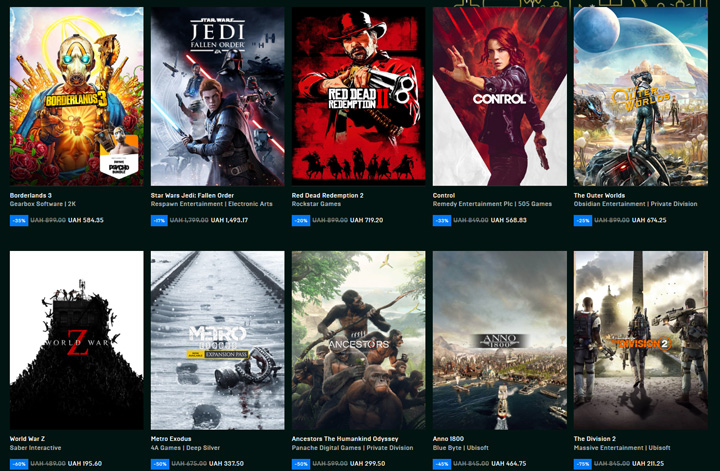Open the Borderlands 3 cover art
The image size is (720, 471).
[77, 96]
